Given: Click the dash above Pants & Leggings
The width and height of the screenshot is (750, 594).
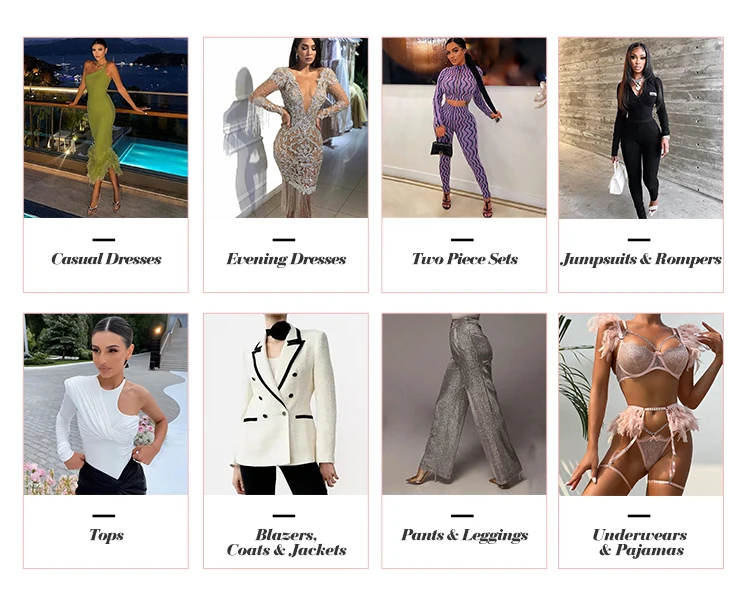Looking at the screenshot, I should click(x=462, y=516).
